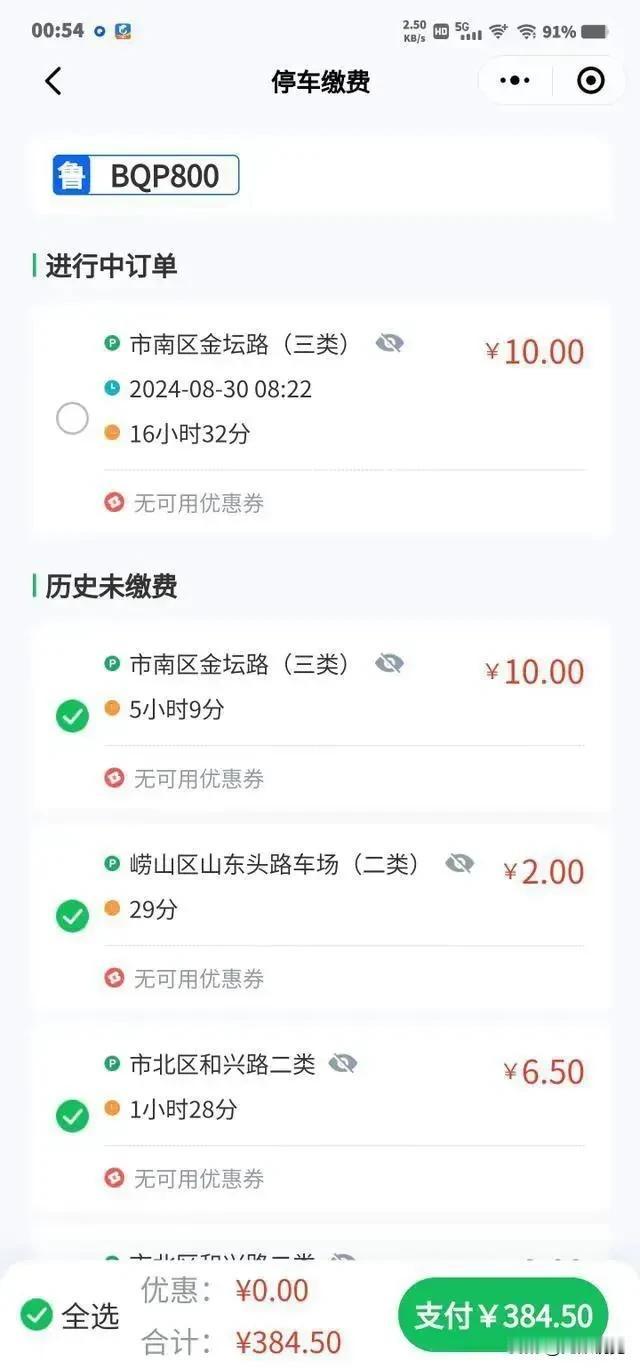Tap the ¥10.00 amount on the in-progress order

[535, 352]
